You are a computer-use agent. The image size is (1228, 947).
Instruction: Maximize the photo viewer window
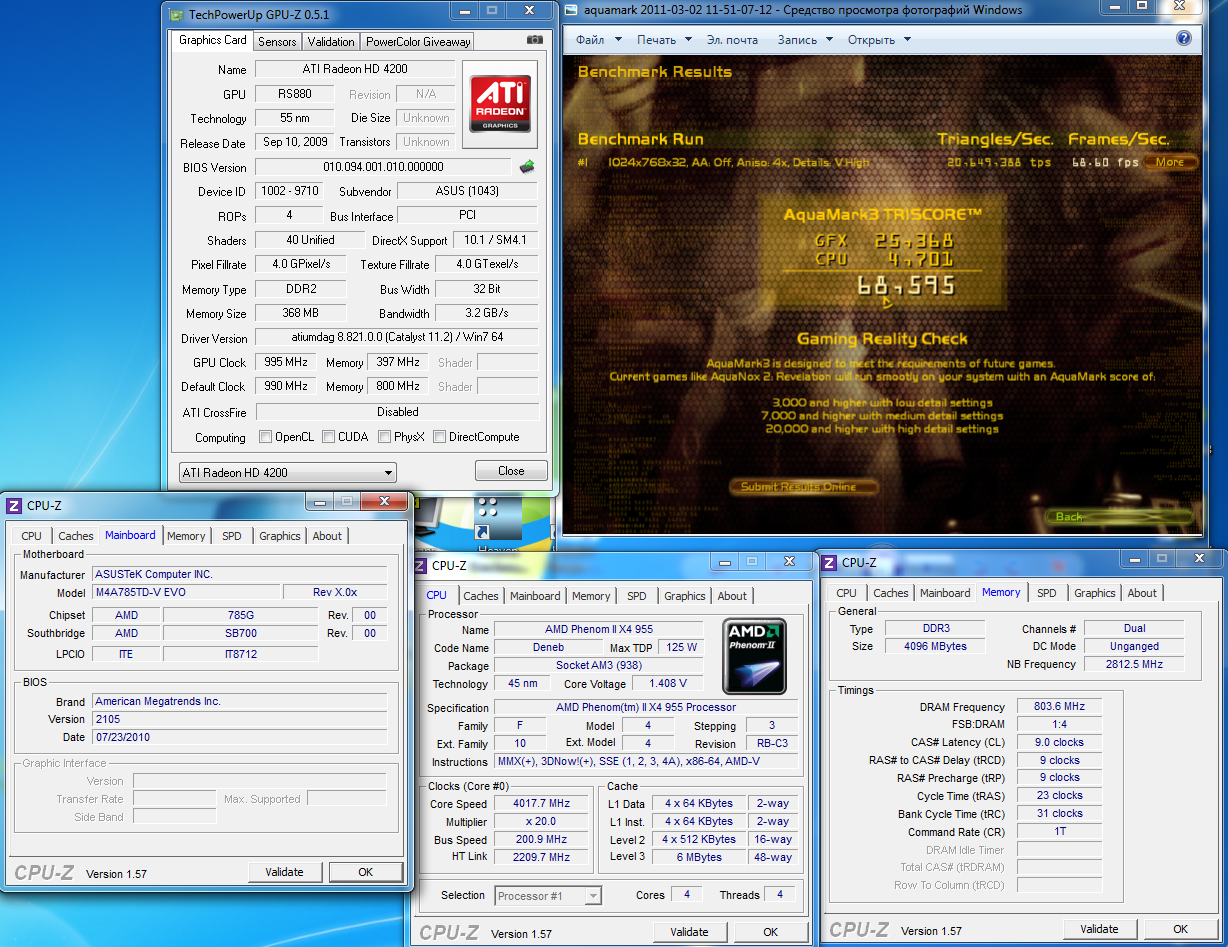pos(1144,8)
